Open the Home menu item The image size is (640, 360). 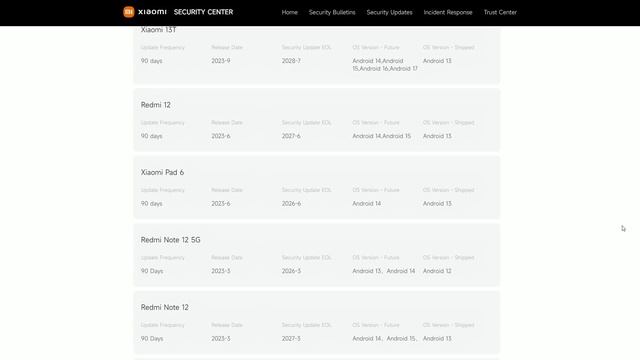point(289,12)
